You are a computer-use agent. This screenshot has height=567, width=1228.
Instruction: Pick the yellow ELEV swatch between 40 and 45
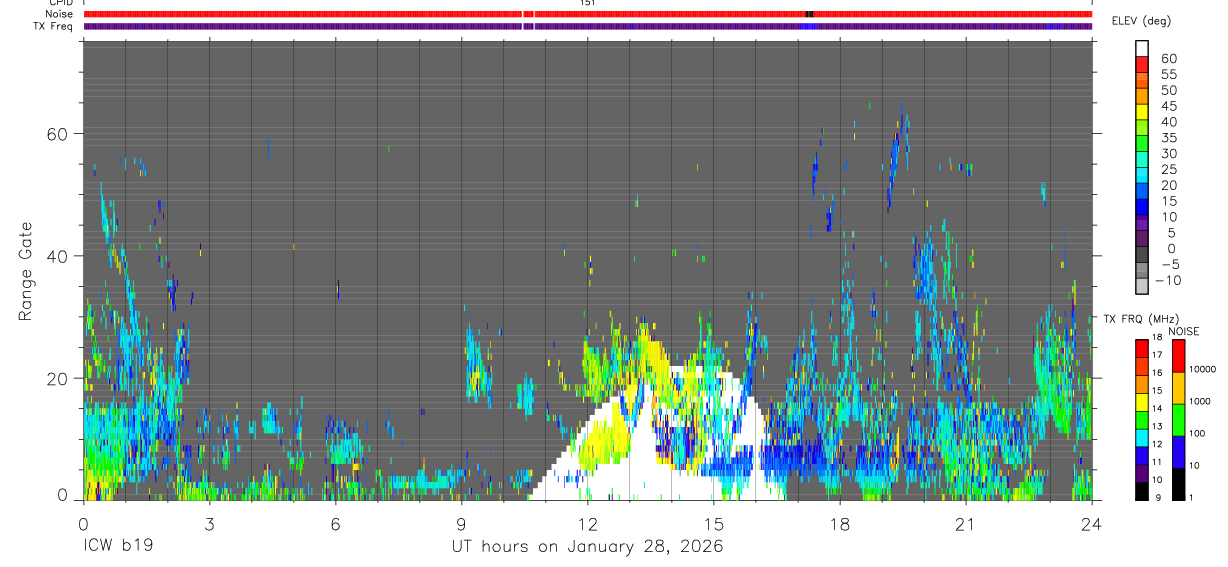tap(1142, 113)
